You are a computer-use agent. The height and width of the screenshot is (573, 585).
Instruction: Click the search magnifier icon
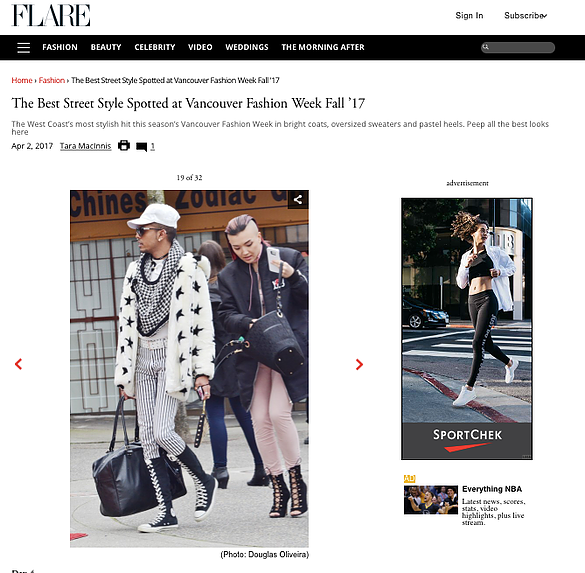(486, 47)
